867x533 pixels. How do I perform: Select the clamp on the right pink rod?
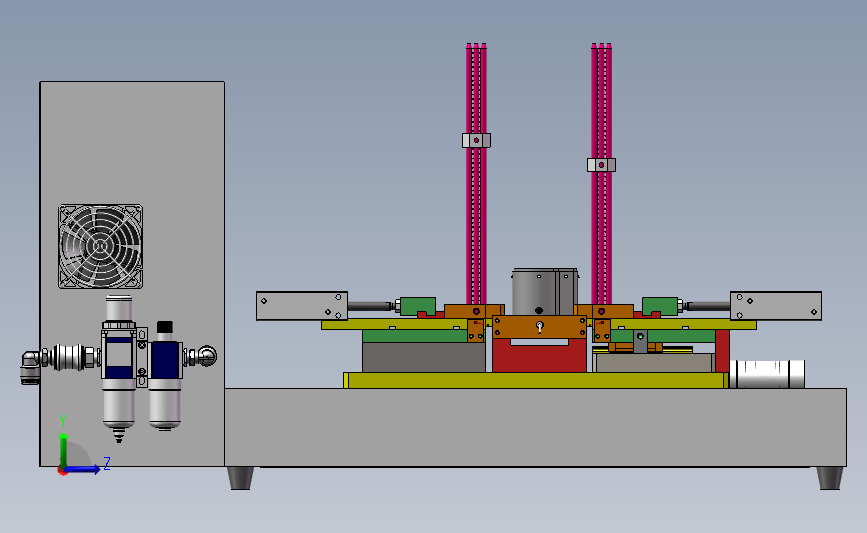click(x=601, y=165)
